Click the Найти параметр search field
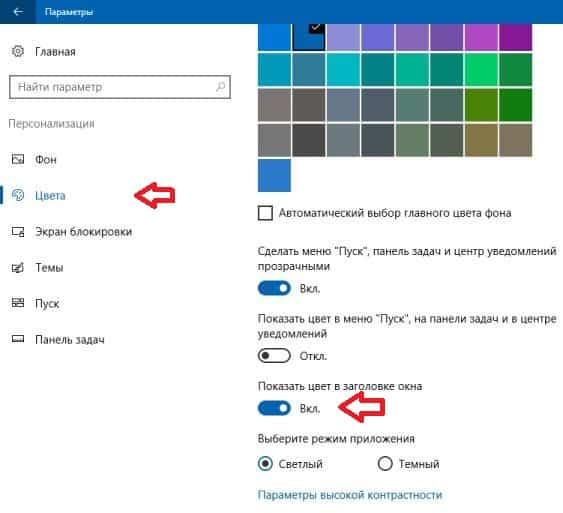The image size is (563, 513). (120, 87)
